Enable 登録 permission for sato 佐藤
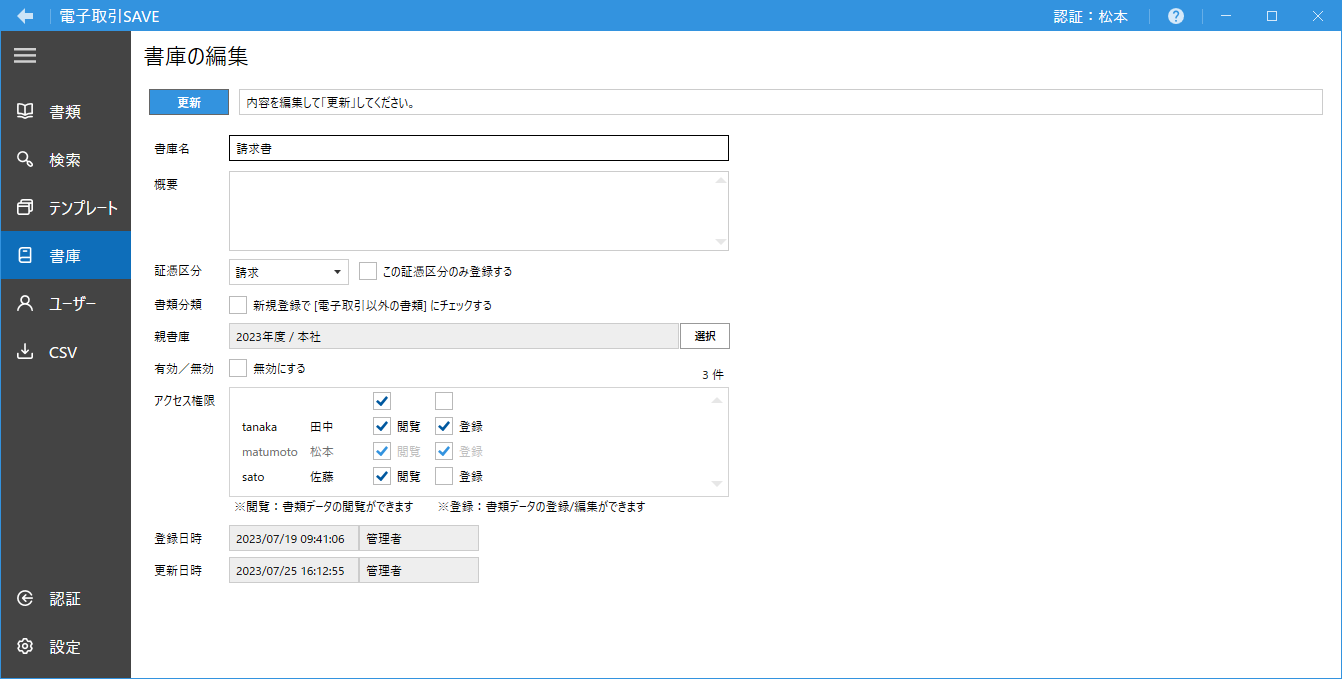The image size is (1342, 679). pos(444,476)
